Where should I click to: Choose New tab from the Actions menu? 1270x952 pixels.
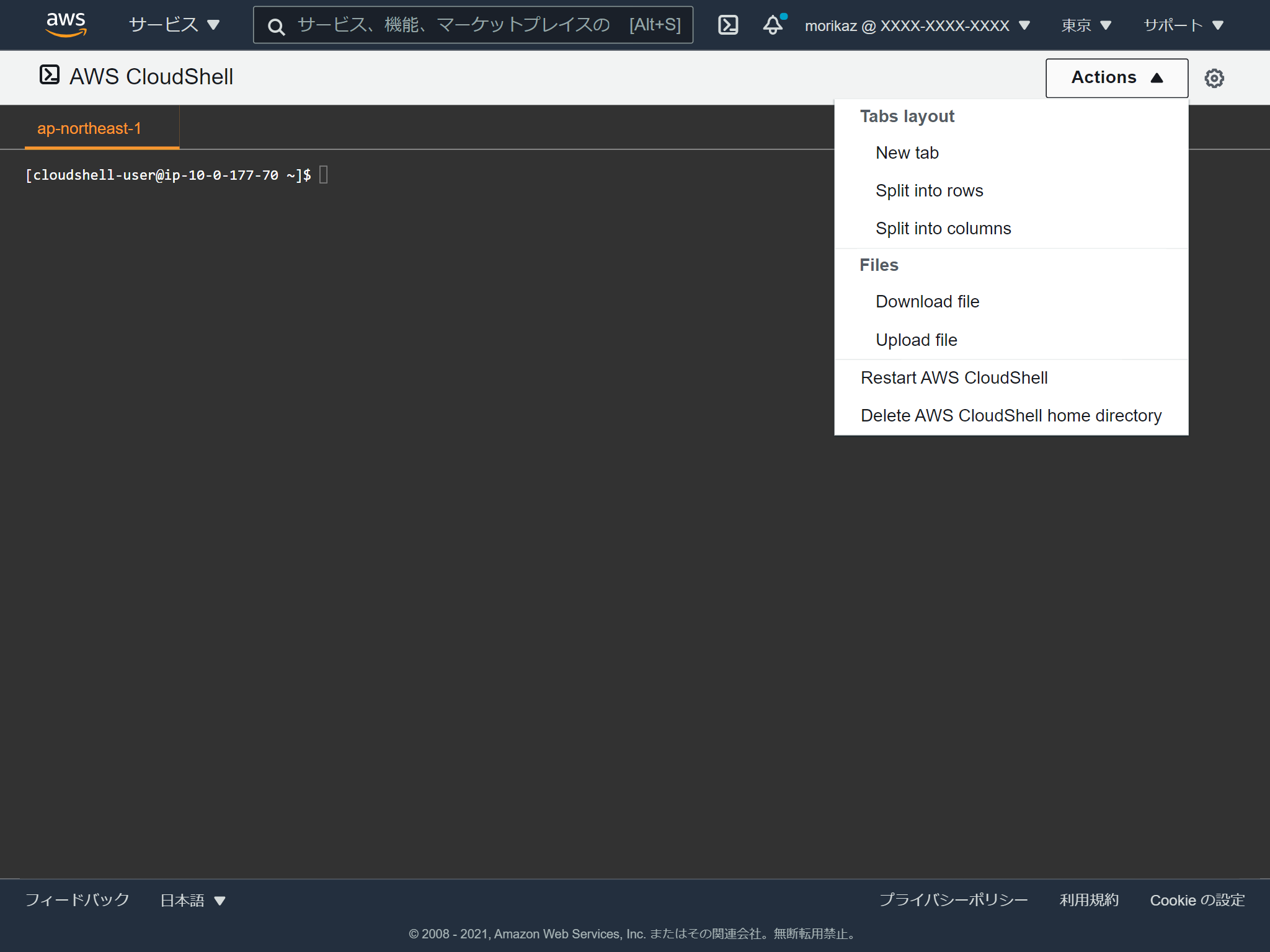pyautogui.click(x=907, y=152)
